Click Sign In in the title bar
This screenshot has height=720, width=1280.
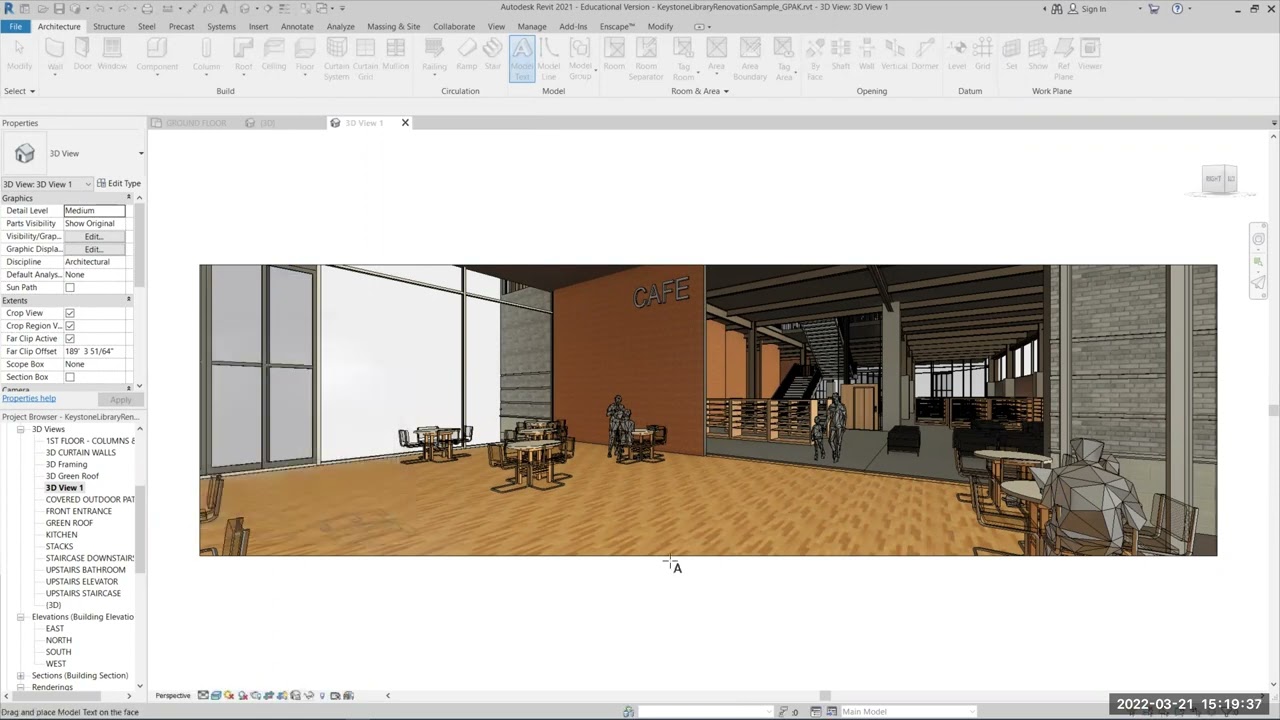coord(1094,9)
